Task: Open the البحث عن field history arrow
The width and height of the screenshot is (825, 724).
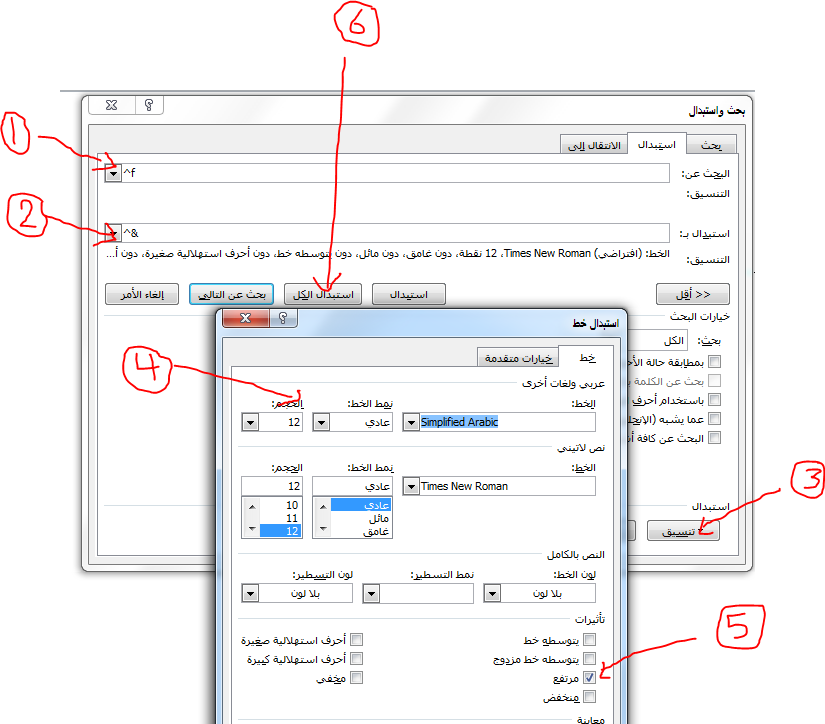Action: (113, 174)
